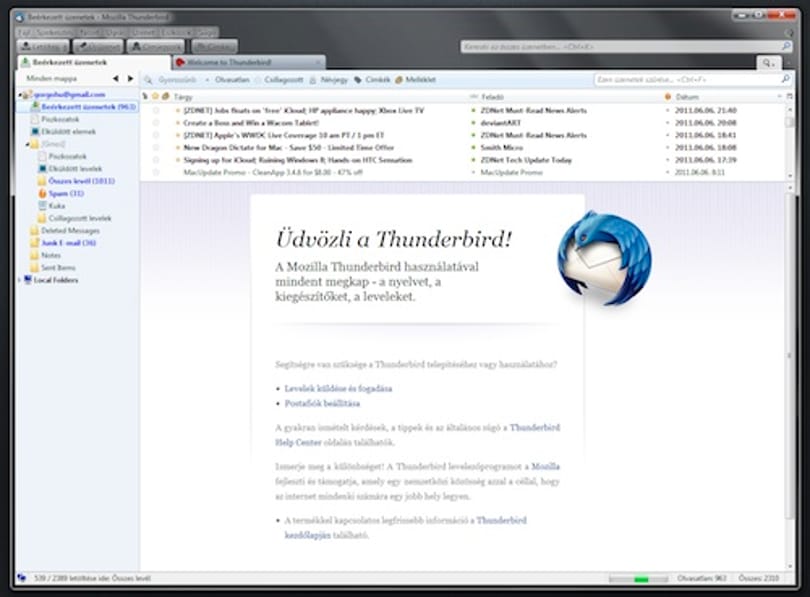
Task: Open the Kuka trash folder icon
Action: coord(42,206)
